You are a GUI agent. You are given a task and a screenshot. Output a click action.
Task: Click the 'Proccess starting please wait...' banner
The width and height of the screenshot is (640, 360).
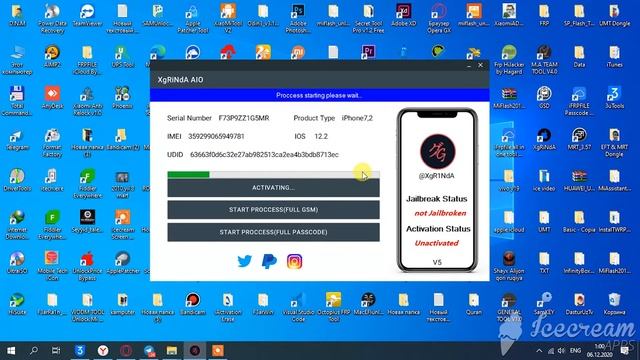319,96
